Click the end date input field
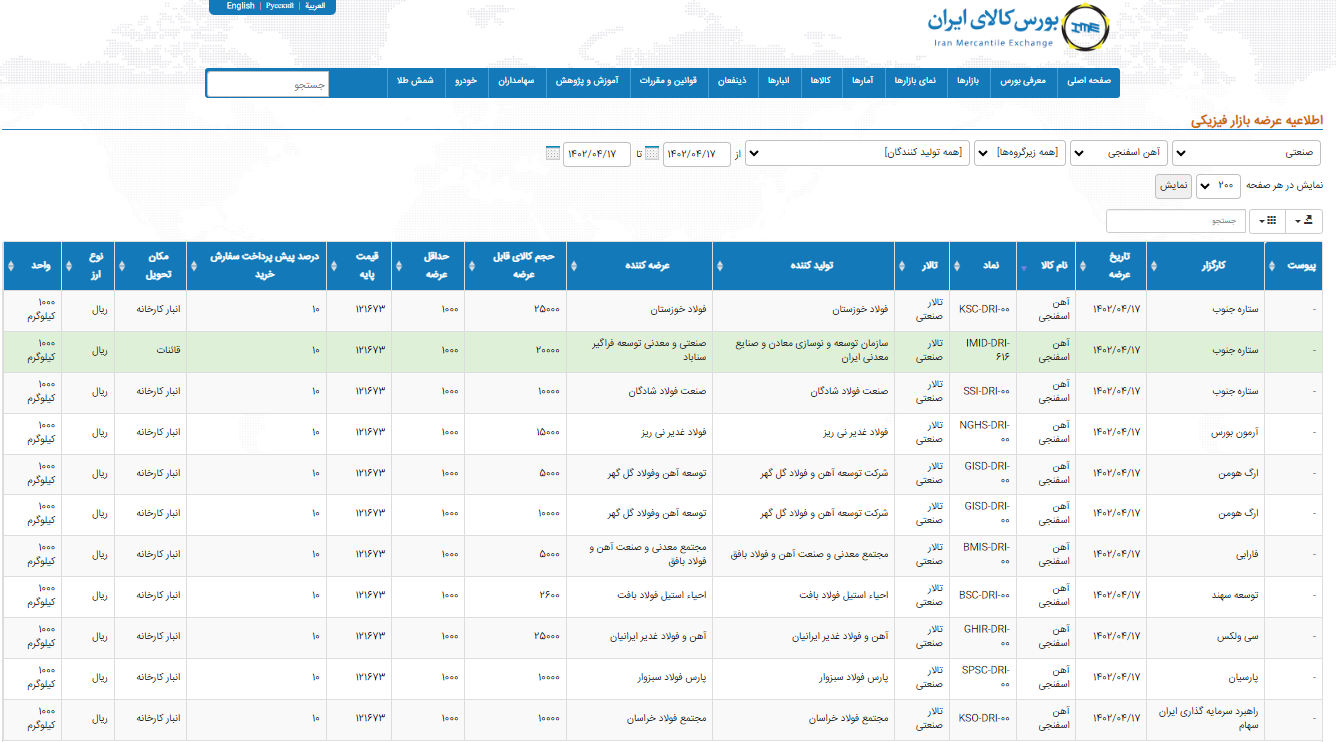1336x742 pixels. coord(597,154)
